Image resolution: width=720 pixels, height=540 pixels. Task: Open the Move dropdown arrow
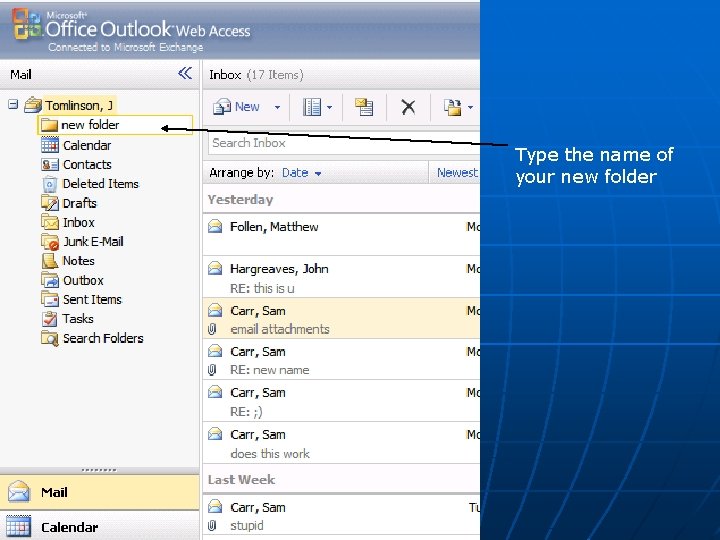click(470, 107)
